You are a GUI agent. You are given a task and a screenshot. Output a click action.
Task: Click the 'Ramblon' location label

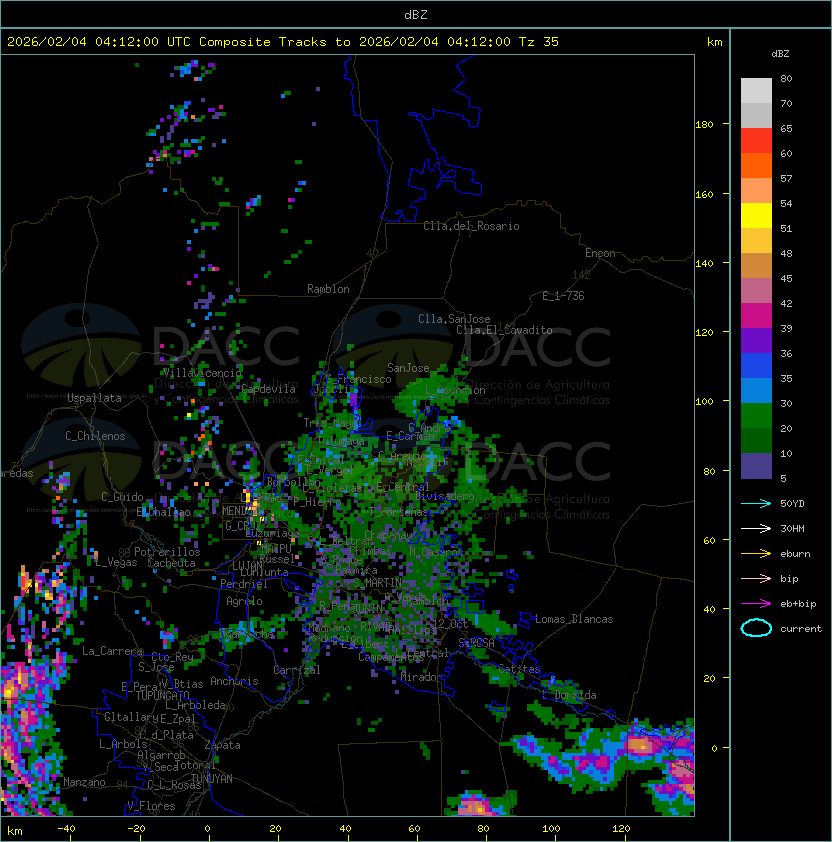click(x=328, y=289)
